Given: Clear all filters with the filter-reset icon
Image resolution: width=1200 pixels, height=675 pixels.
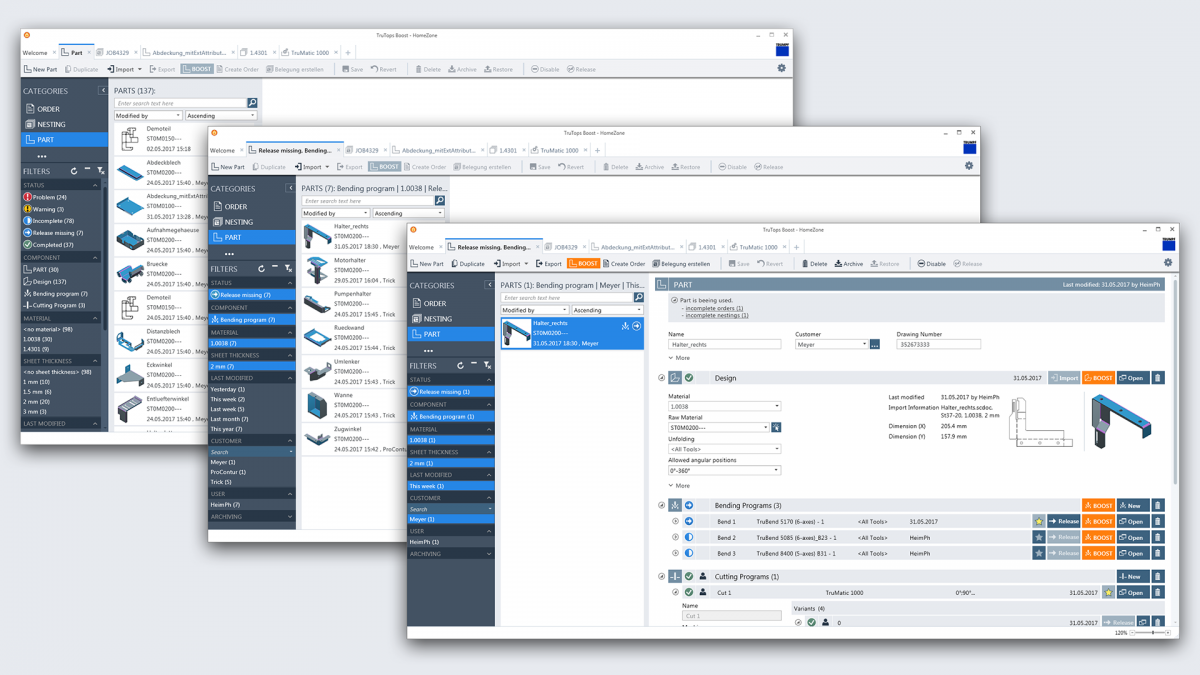Looking at the screenshot, I should click(487, 365).
